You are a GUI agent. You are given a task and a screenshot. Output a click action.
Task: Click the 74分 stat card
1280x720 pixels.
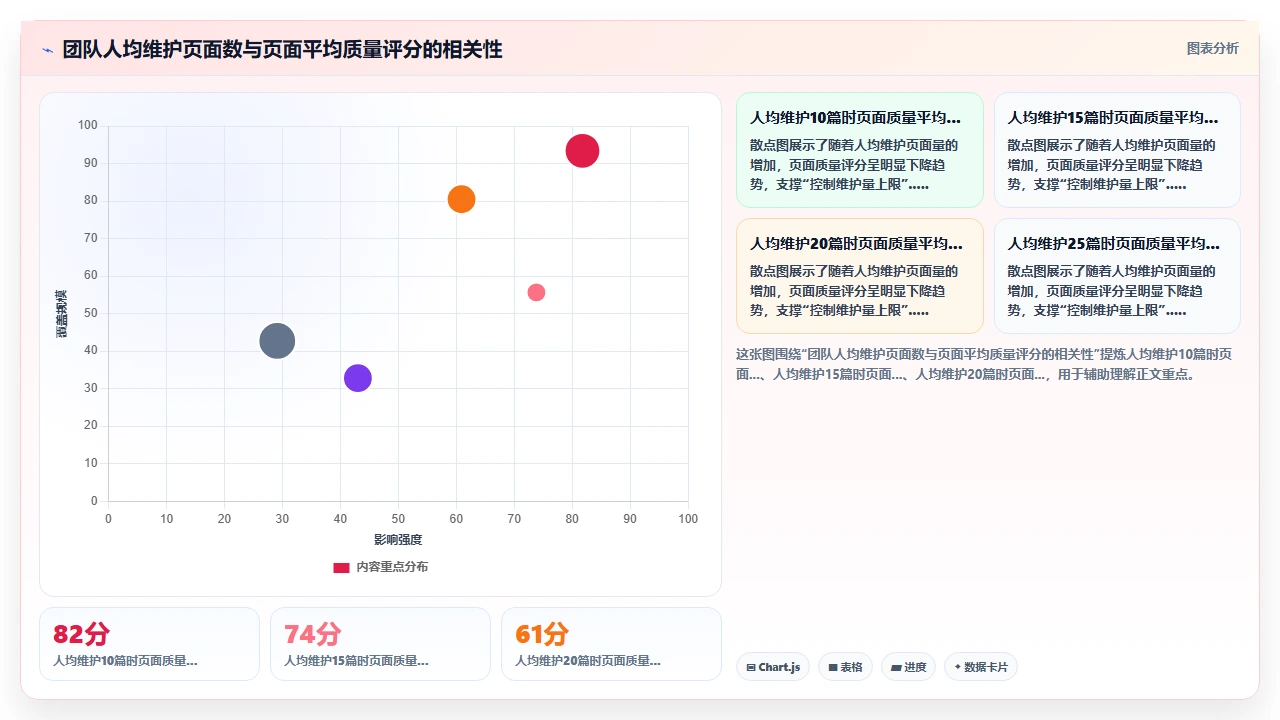[x=380, y=644]
